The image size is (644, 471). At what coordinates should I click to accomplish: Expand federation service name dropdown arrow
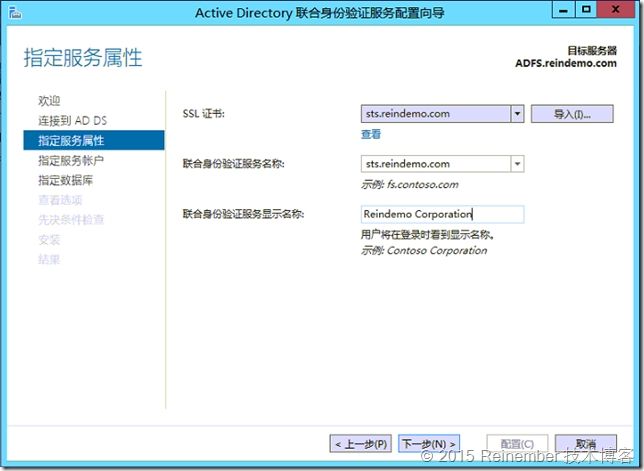click(518, 164)
